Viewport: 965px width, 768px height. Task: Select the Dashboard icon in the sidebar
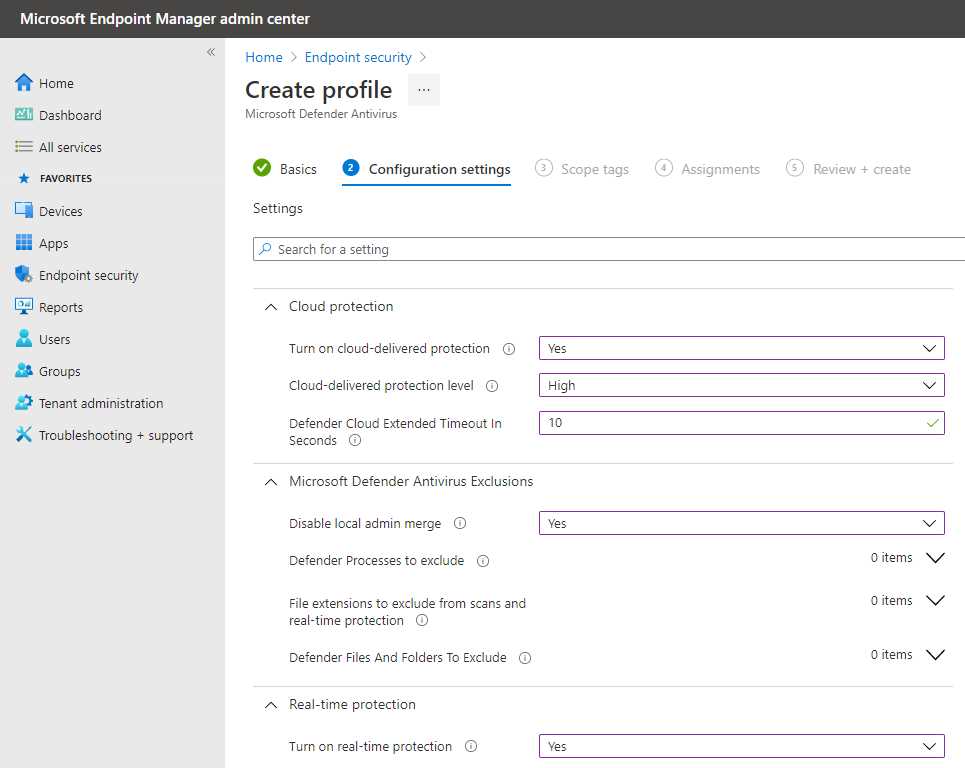[x=22, y=115]
